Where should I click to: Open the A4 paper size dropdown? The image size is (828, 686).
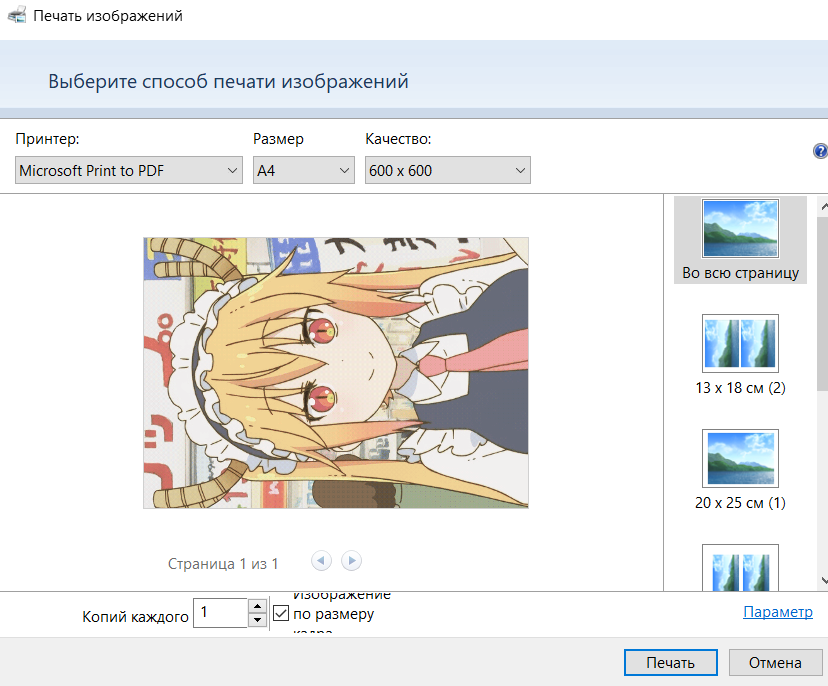click(304, 171)
